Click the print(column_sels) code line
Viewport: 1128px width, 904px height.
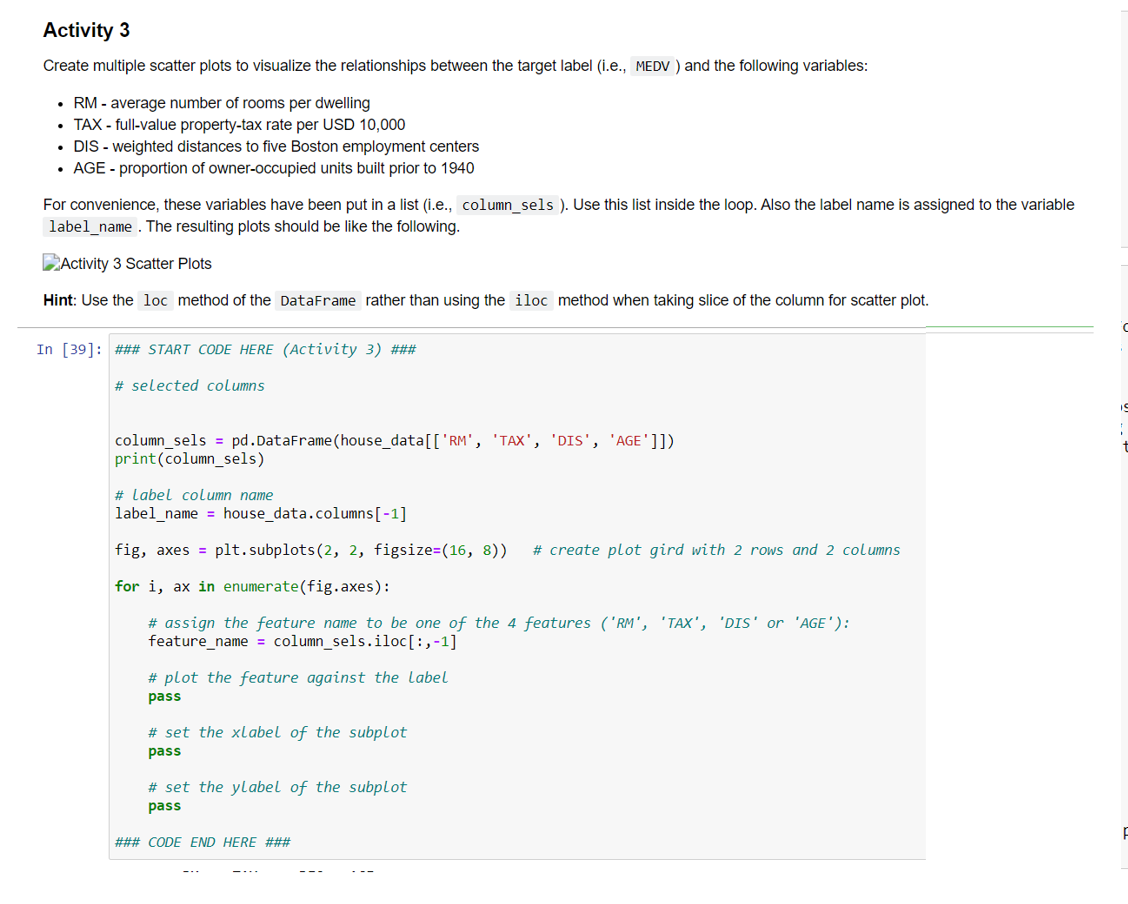pyautogui.click(x=189, y=458)
